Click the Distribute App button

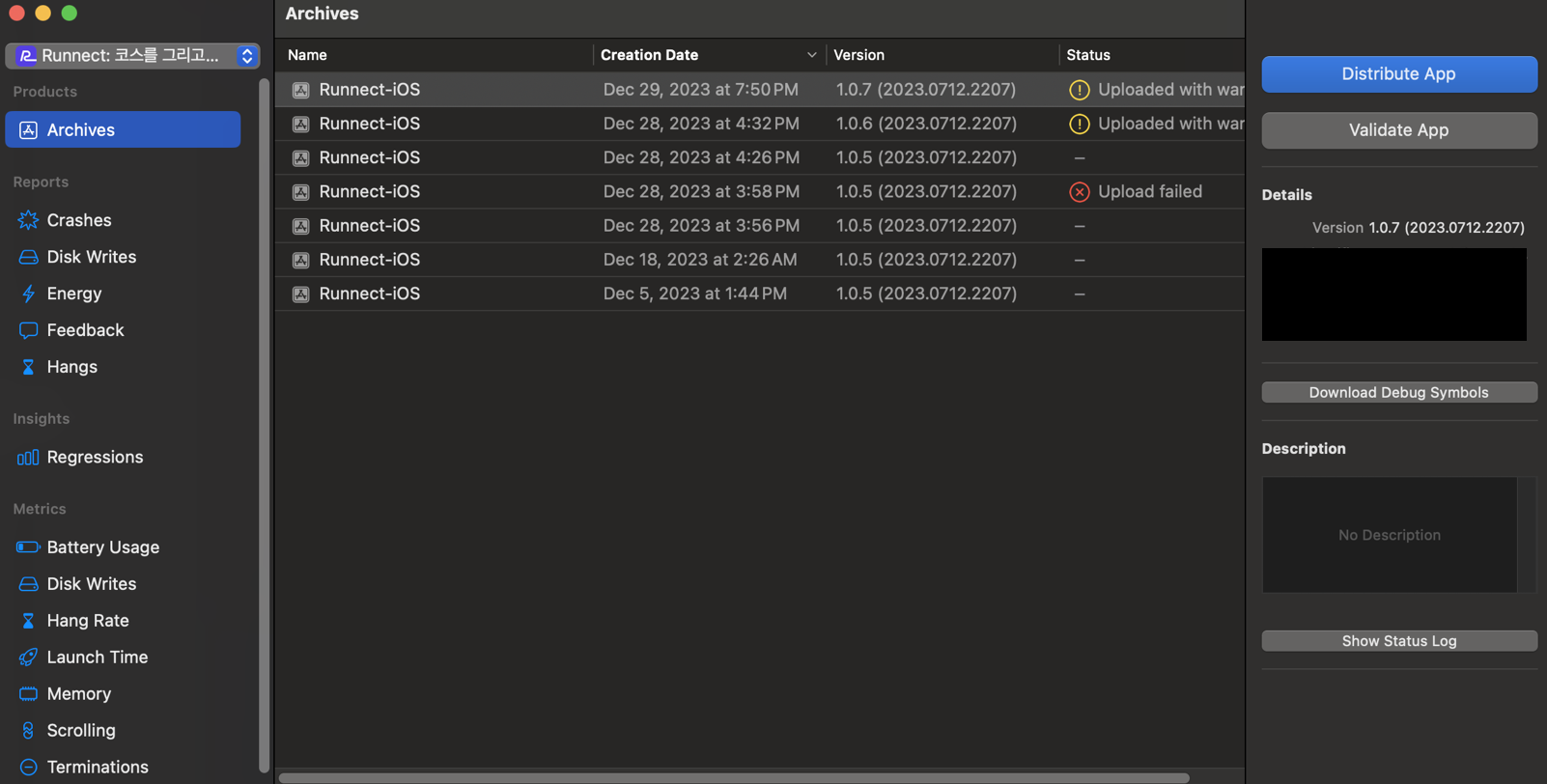pos(1399,73)
